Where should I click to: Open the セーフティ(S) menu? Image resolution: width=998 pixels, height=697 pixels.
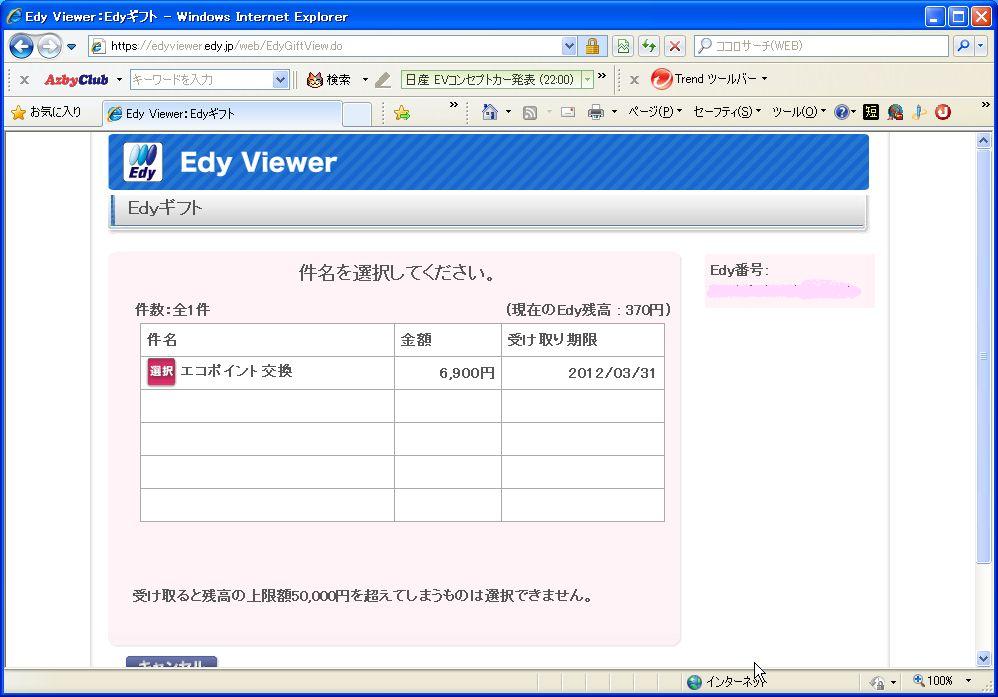click(x=727, y=112)
